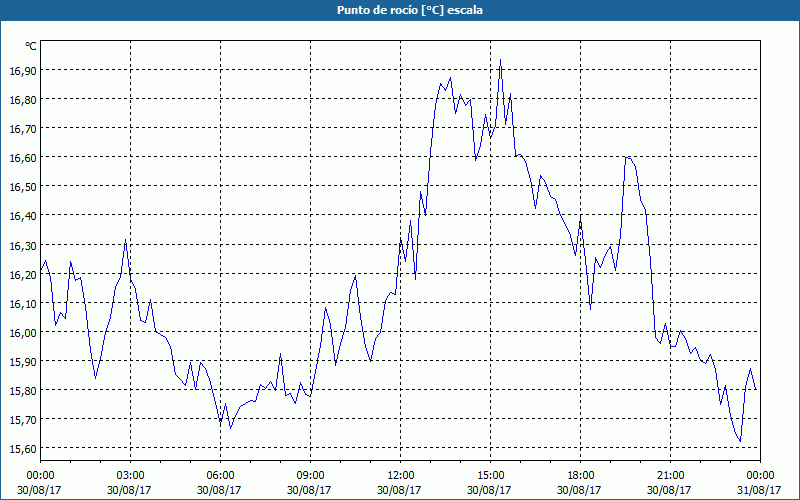This screenshot has height=500, width=800.
Task: Click the 16,30 y-axis label
Action: point(23,245)
